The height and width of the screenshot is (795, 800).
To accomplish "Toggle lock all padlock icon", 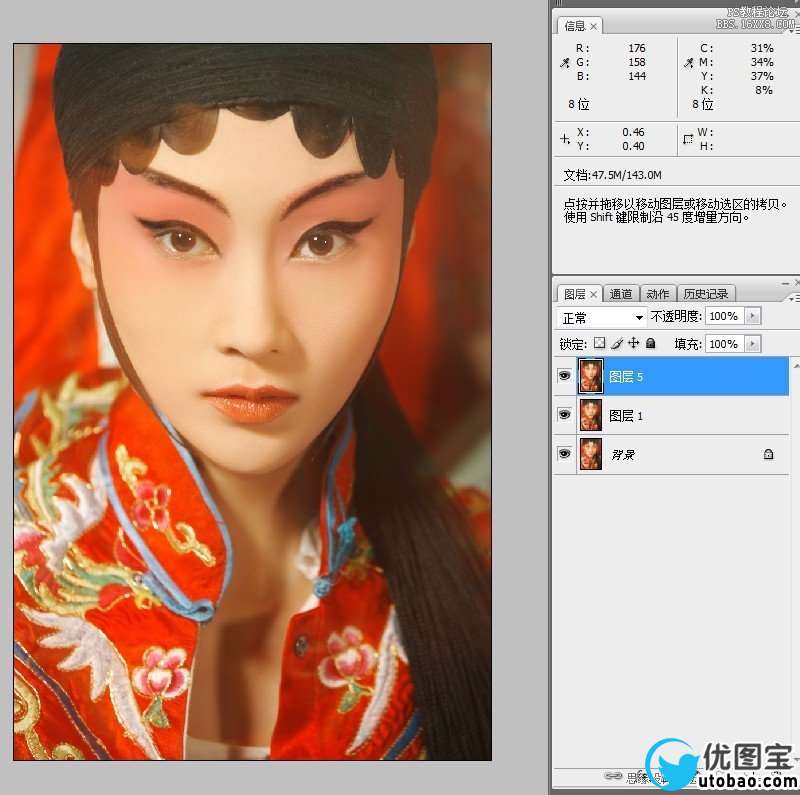I will (651, 343).
